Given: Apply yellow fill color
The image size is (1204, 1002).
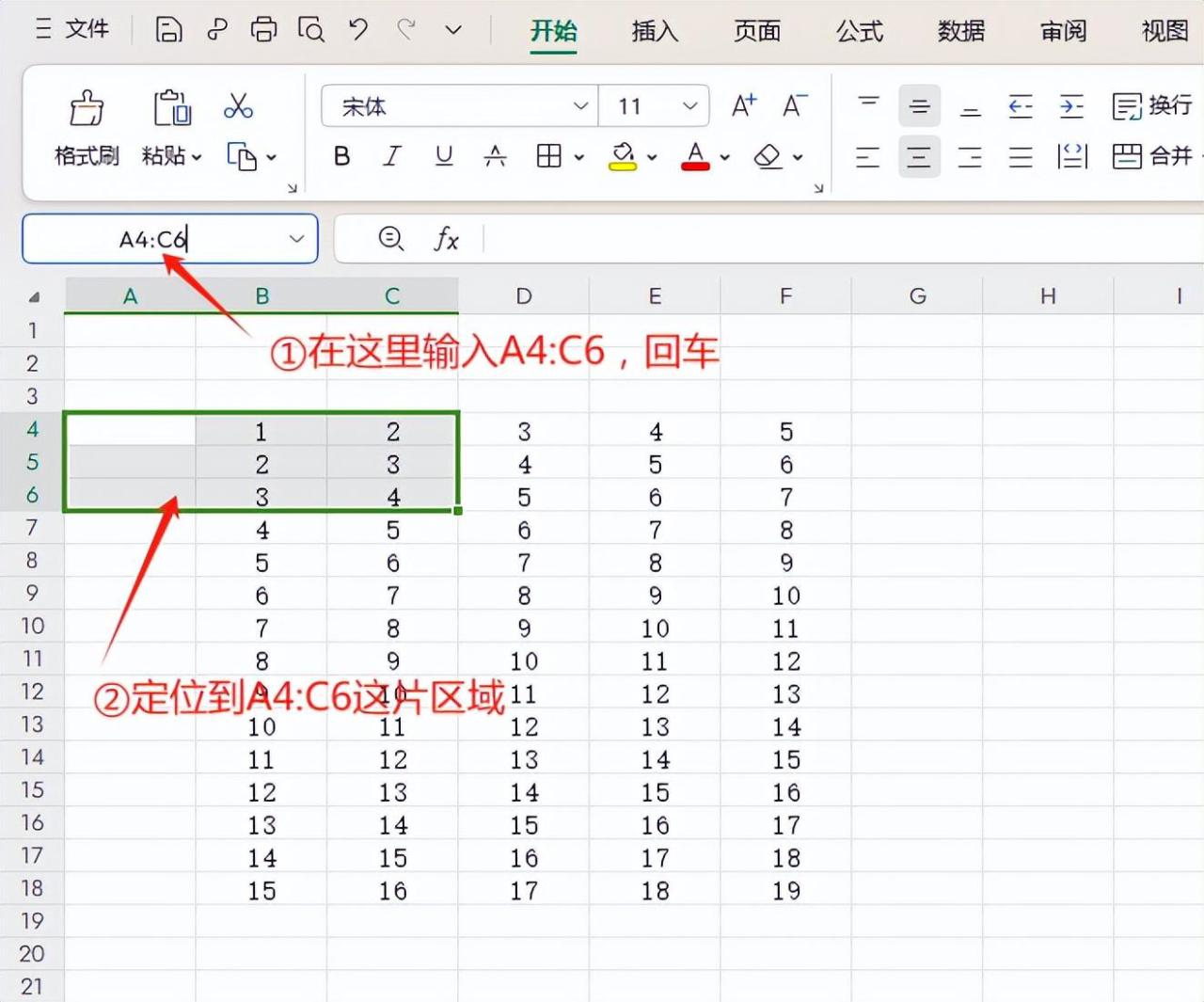Looking at the screenshot, I should tap(623, 156).
